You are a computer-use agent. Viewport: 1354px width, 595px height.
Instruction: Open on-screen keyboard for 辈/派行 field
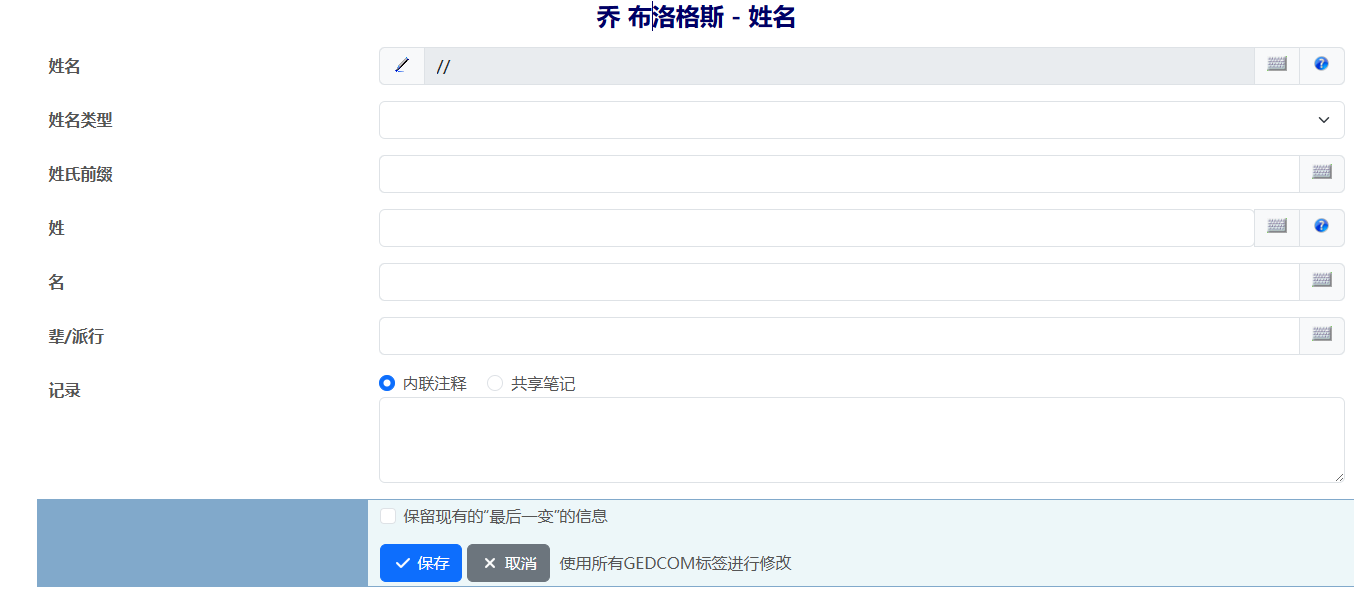[1322, 336]
